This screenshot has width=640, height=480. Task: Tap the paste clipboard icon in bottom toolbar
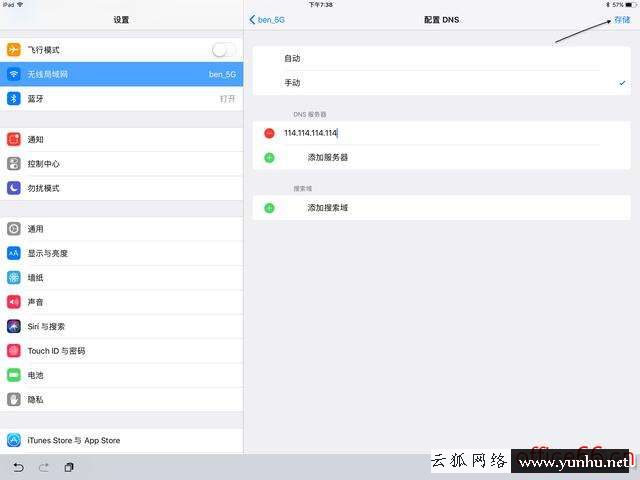[69, 467]
